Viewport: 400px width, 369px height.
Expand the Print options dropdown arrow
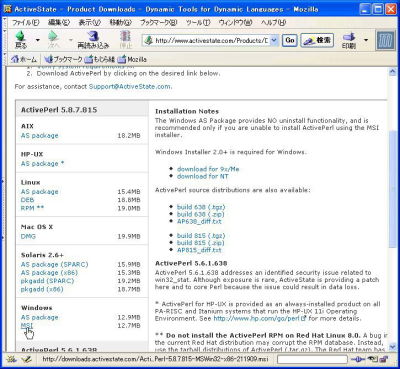tap(366, 40)
